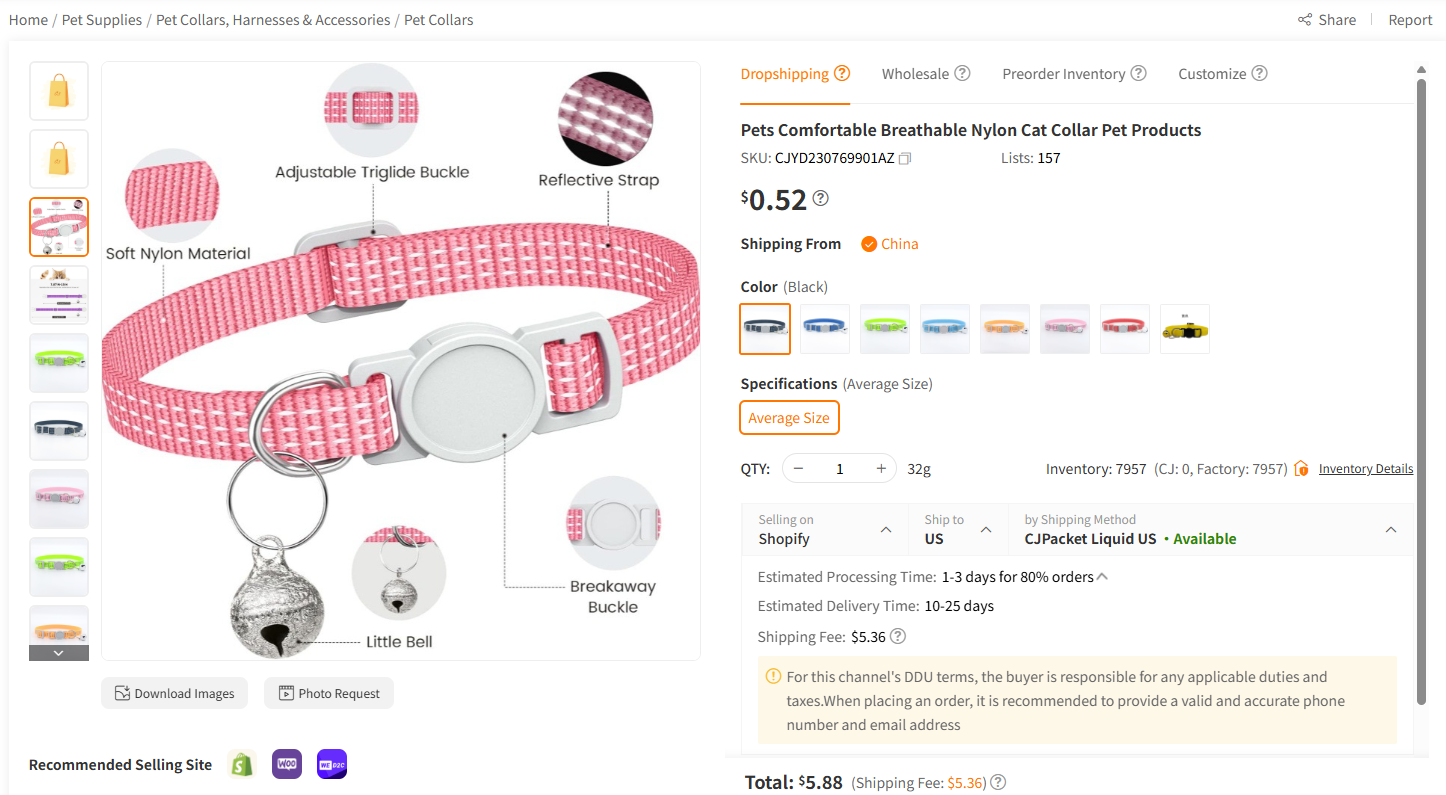This screenshot has height=795, width=1446.
Task: Open the WE P2C selling site icon
Action: coord(331,763)
